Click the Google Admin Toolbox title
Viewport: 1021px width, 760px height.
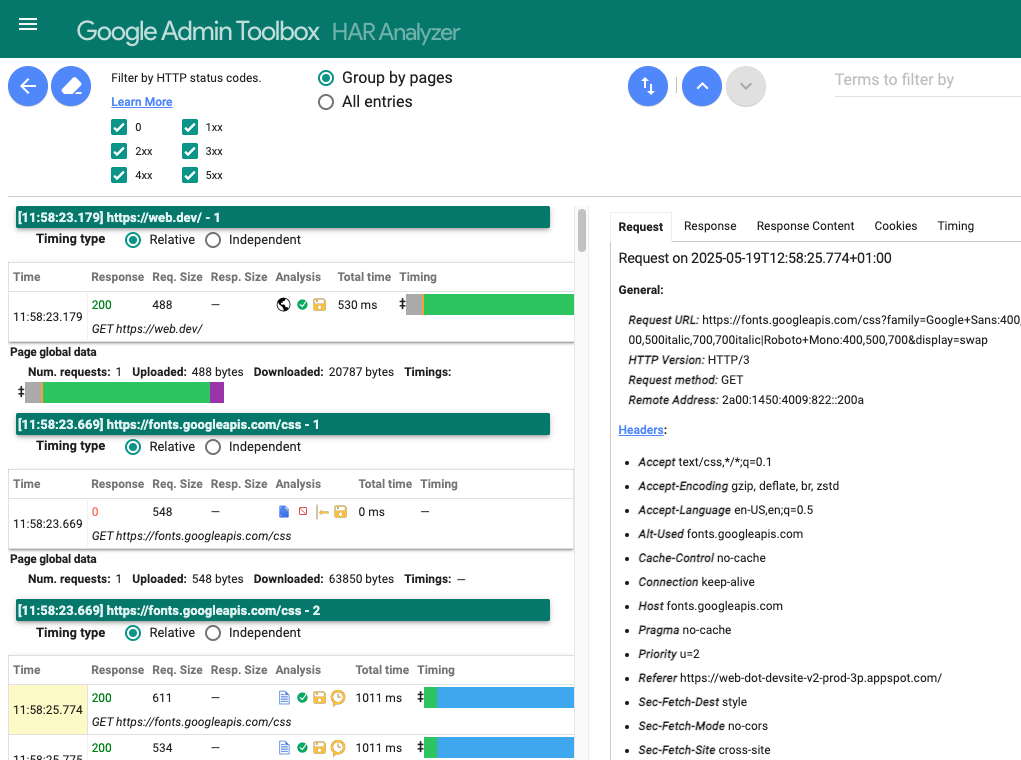point(198,31)
